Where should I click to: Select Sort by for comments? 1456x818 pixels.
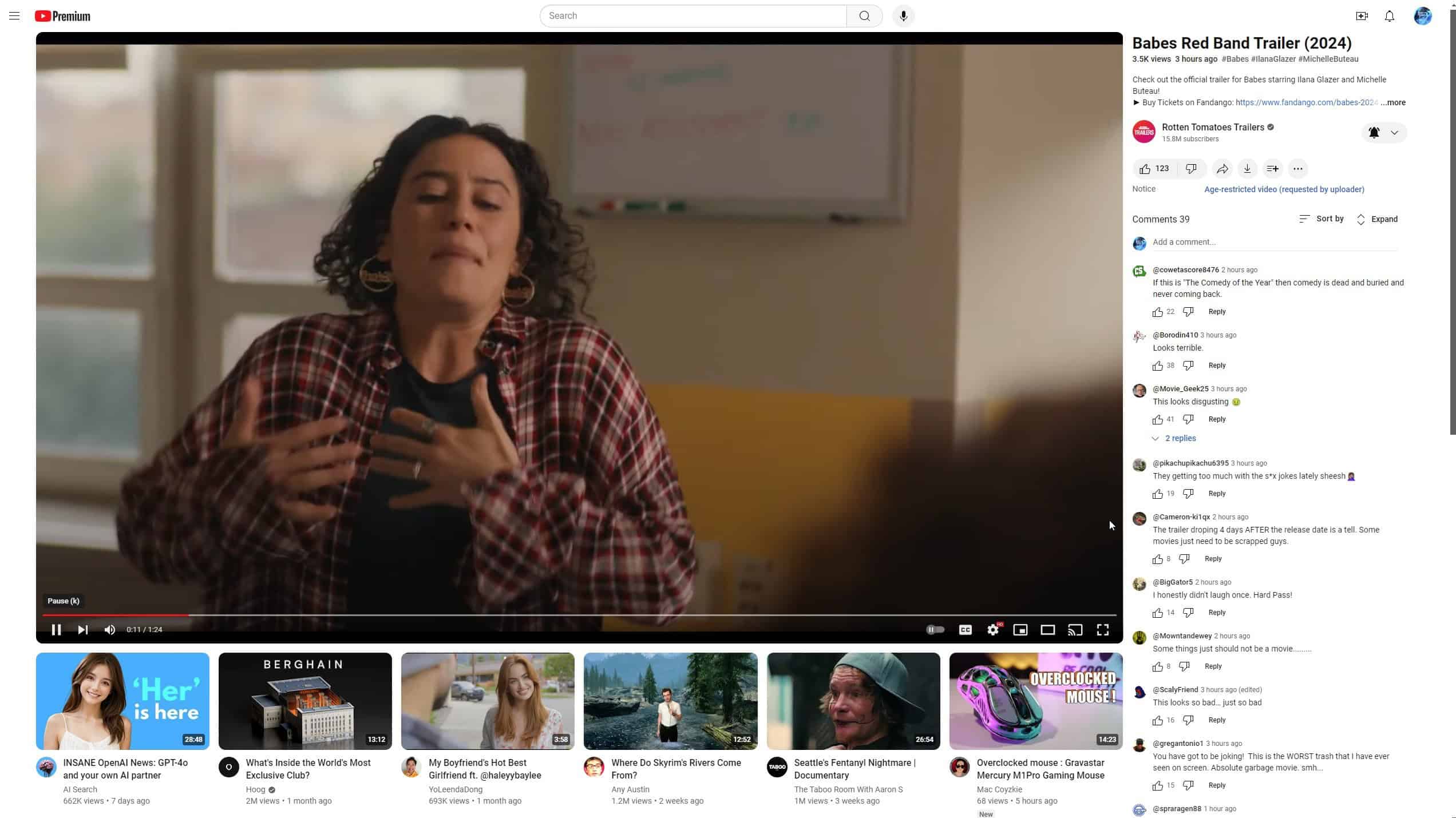(x=1322, y=219)
